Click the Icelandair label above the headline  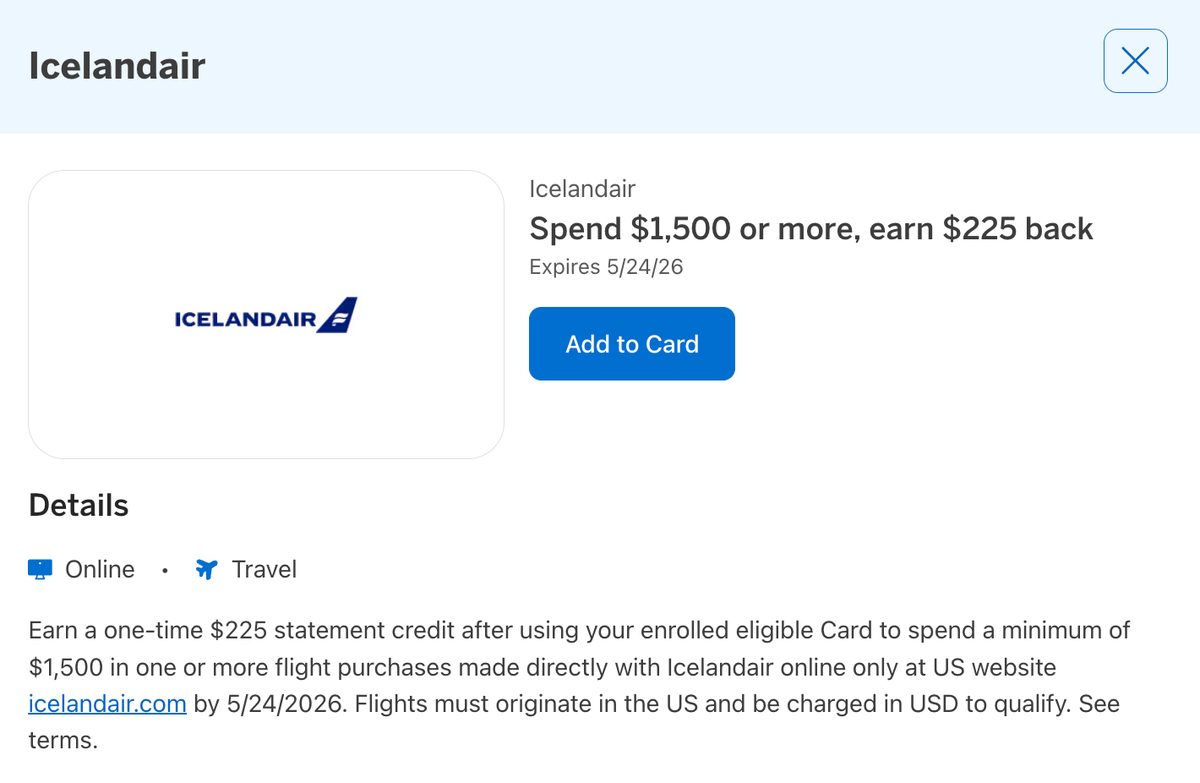(x=582, y=188)
